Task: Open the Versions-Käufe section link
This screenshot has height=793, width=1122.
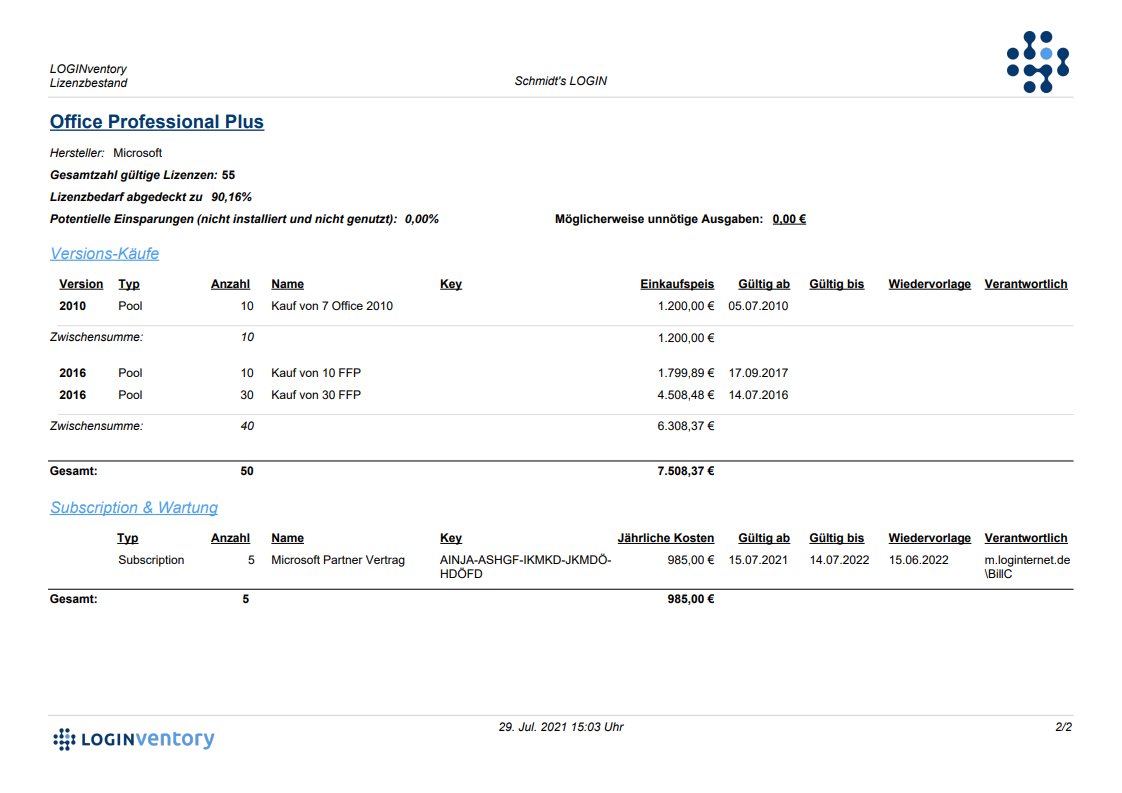Action: (104, 253)
